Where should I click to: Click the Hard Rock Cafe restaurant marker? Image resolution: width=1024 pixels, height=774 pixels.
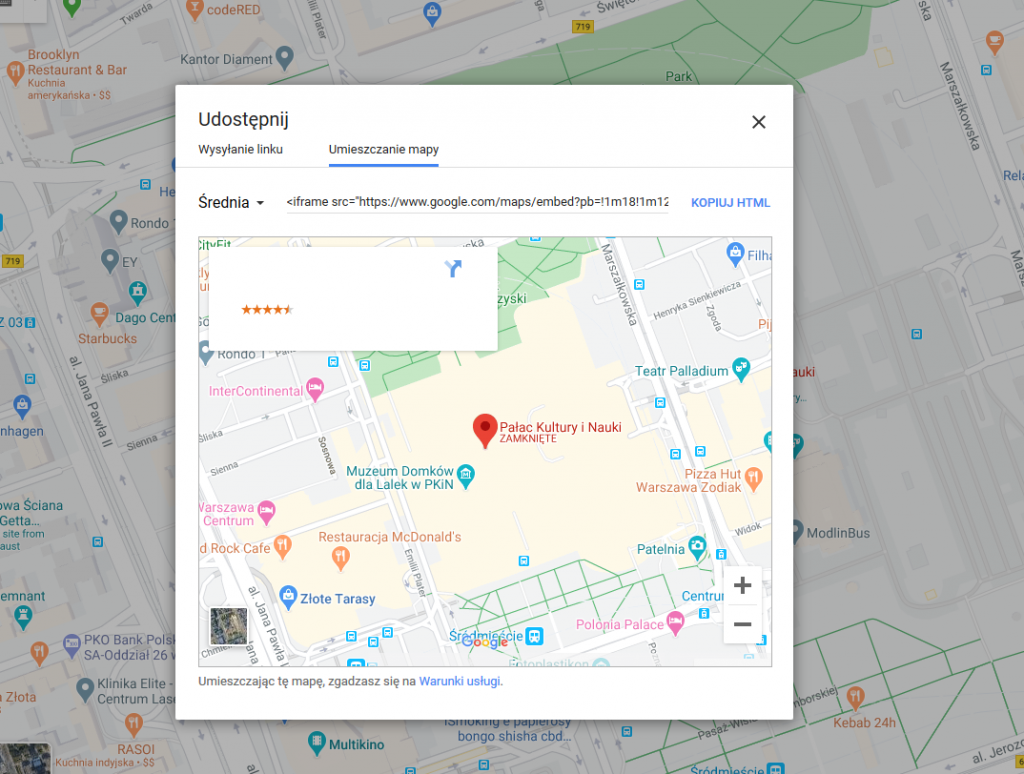282,546
